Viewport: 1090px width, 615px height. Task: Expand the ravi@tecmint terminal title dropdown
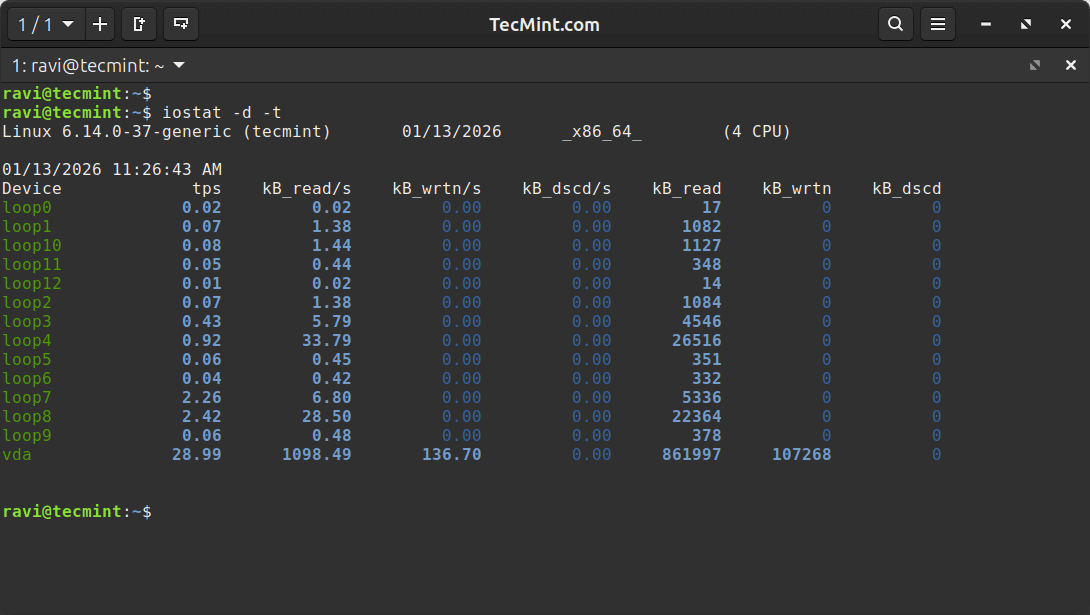177,65
